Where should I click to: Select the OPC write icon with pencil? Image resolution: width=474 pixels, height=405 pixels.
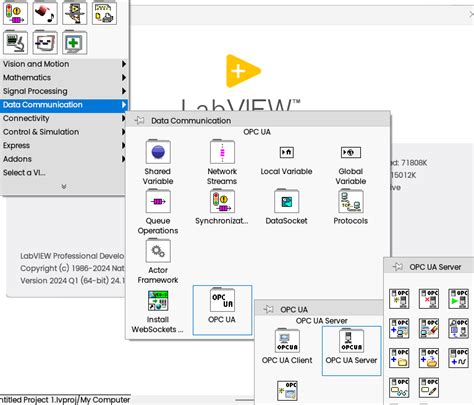click(x=429, y=387)
